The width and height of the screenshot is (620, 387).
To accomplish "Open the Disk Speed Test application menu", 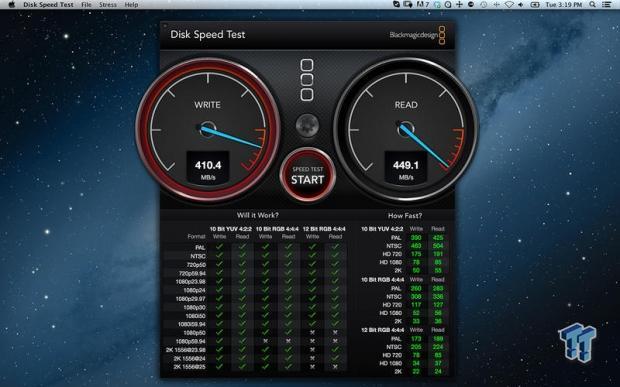I will point(48,5).
